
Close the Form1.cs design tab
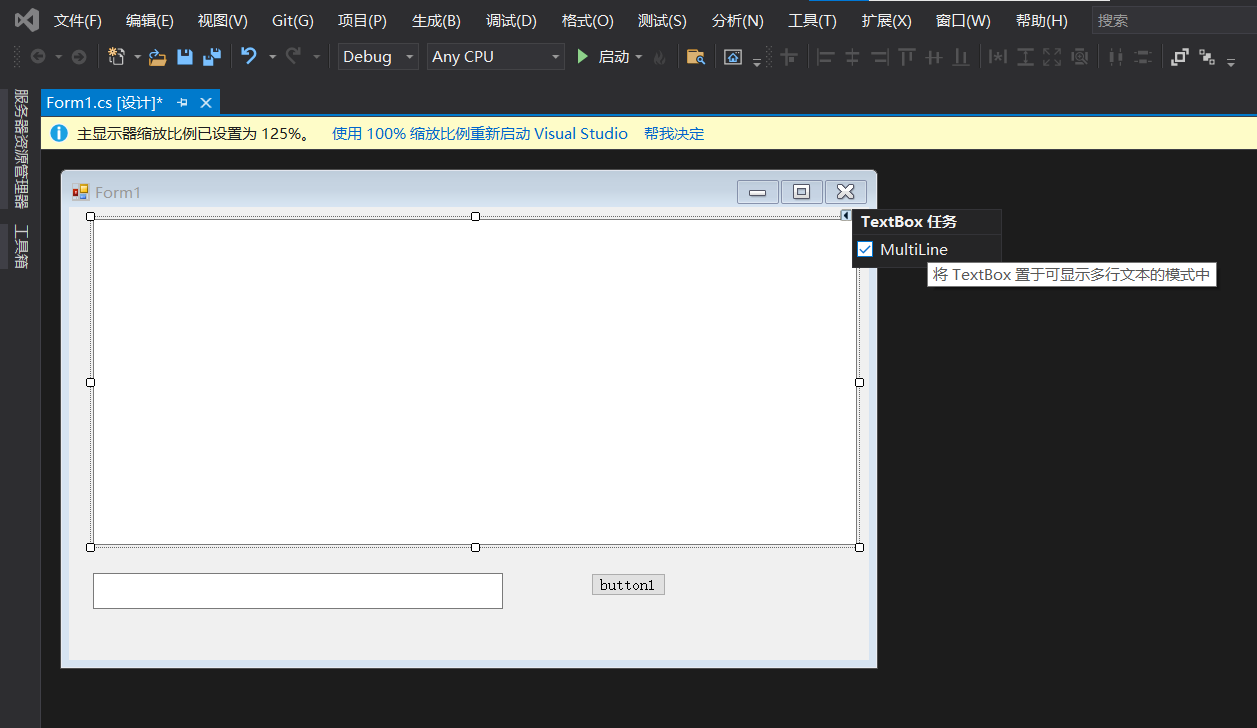[x=206, y=103]
